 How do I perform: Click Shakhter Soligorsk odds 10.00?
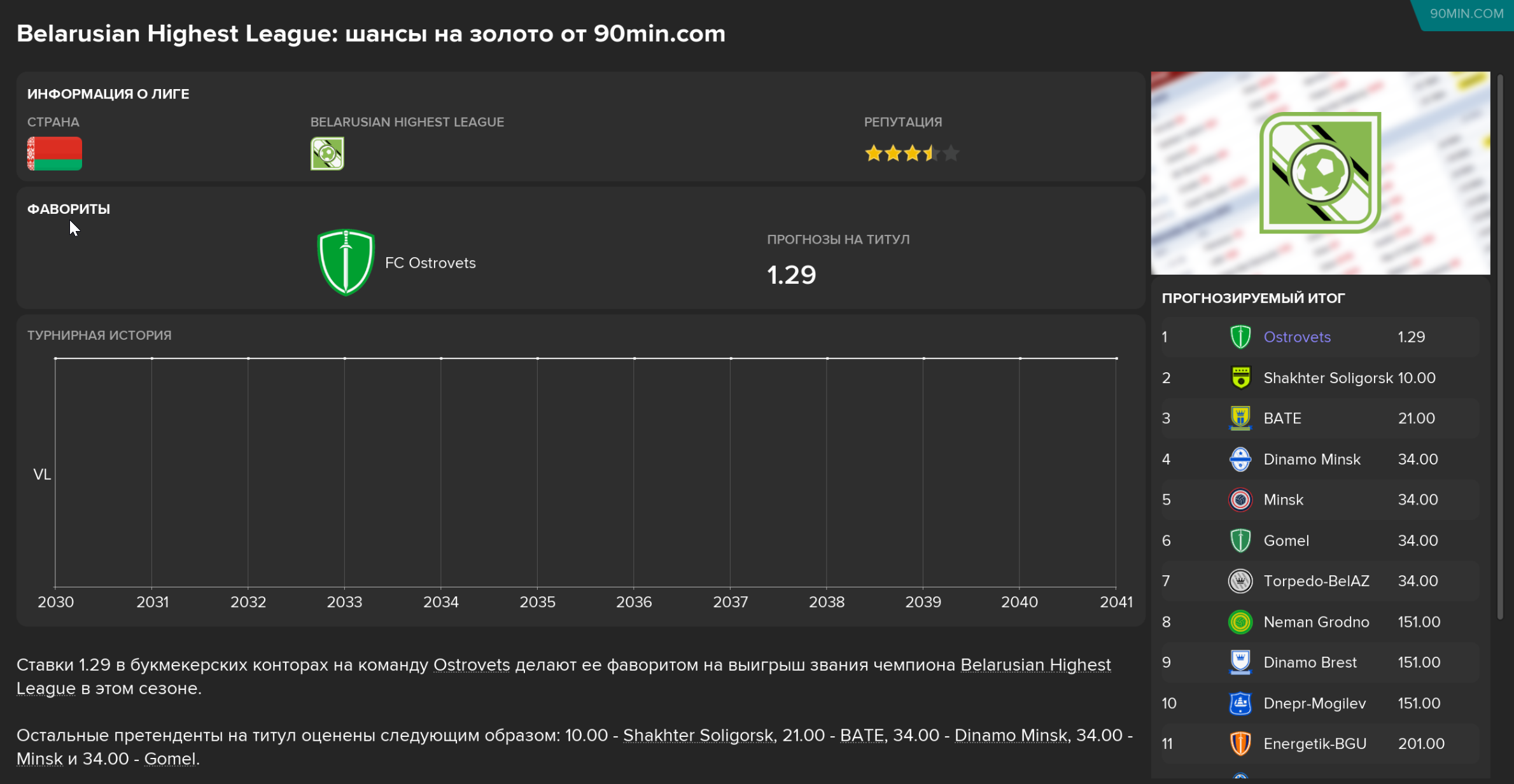click(1417, 378)
